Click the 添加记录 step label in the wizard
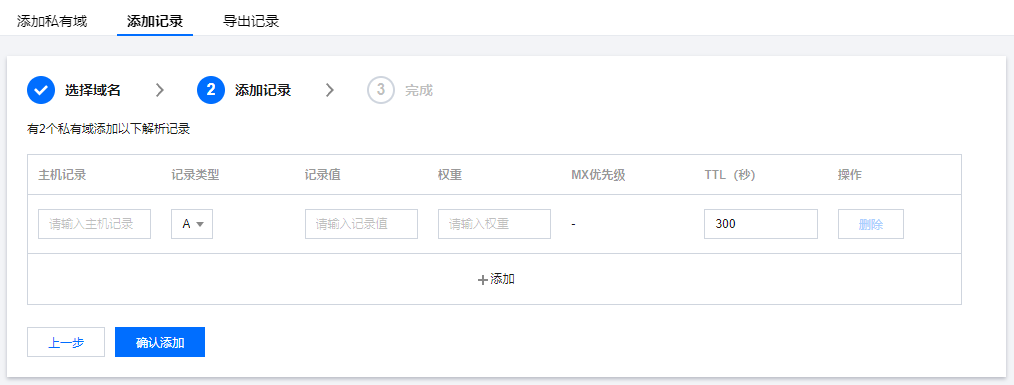1014x385 pixels. point(263,91)
